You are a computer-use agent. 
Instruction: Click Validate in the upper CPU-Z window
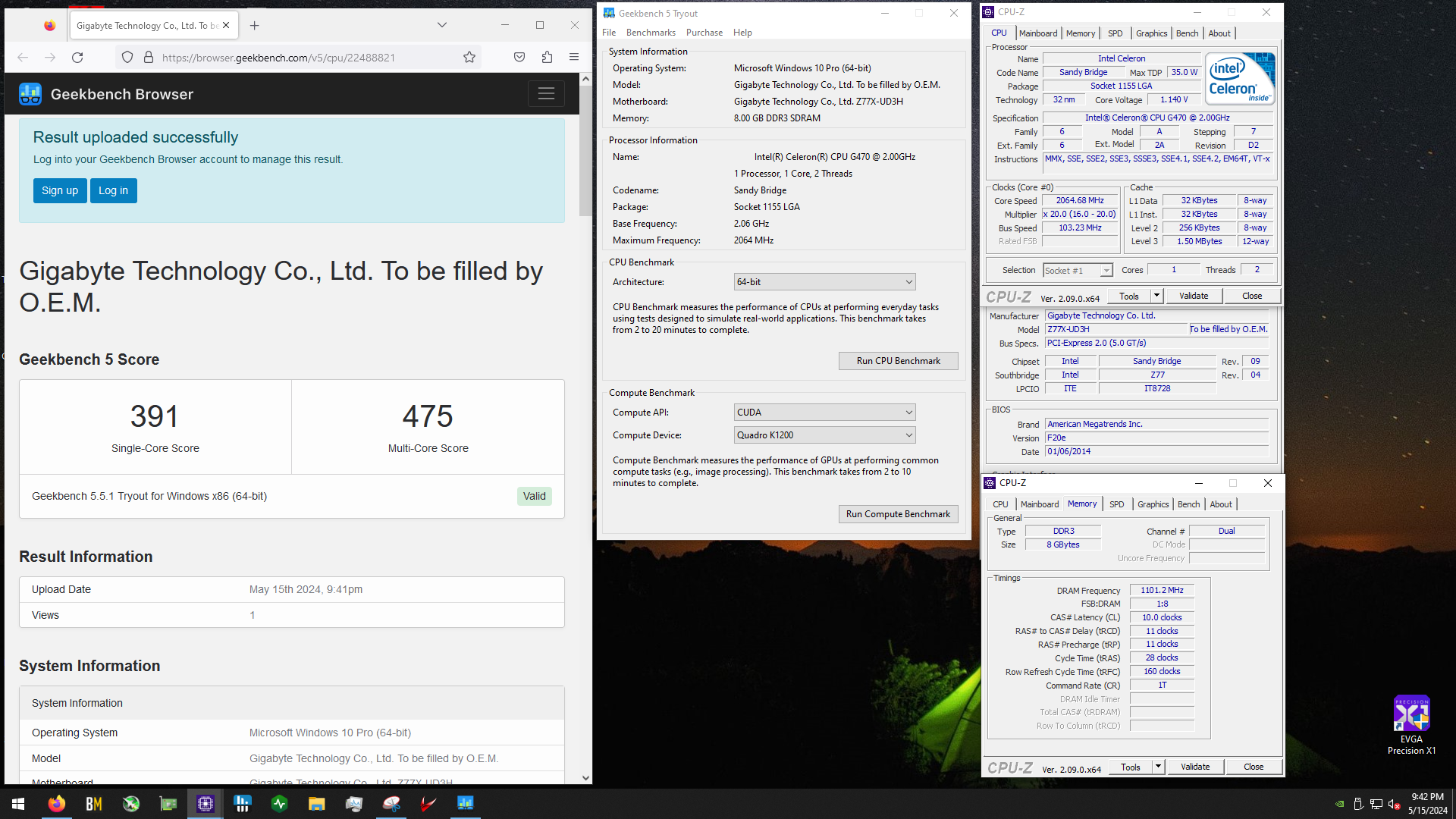point(1194,297)
